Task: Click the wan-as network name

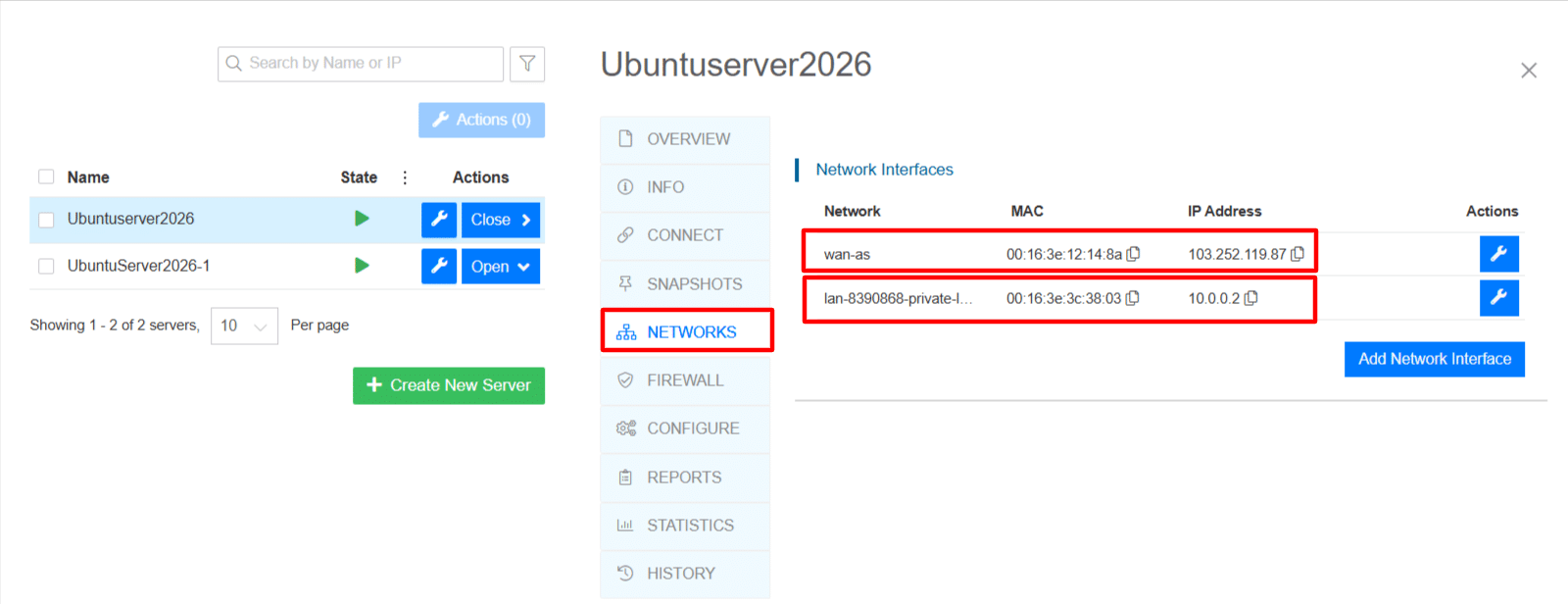Action: click(x=847, y=254)
